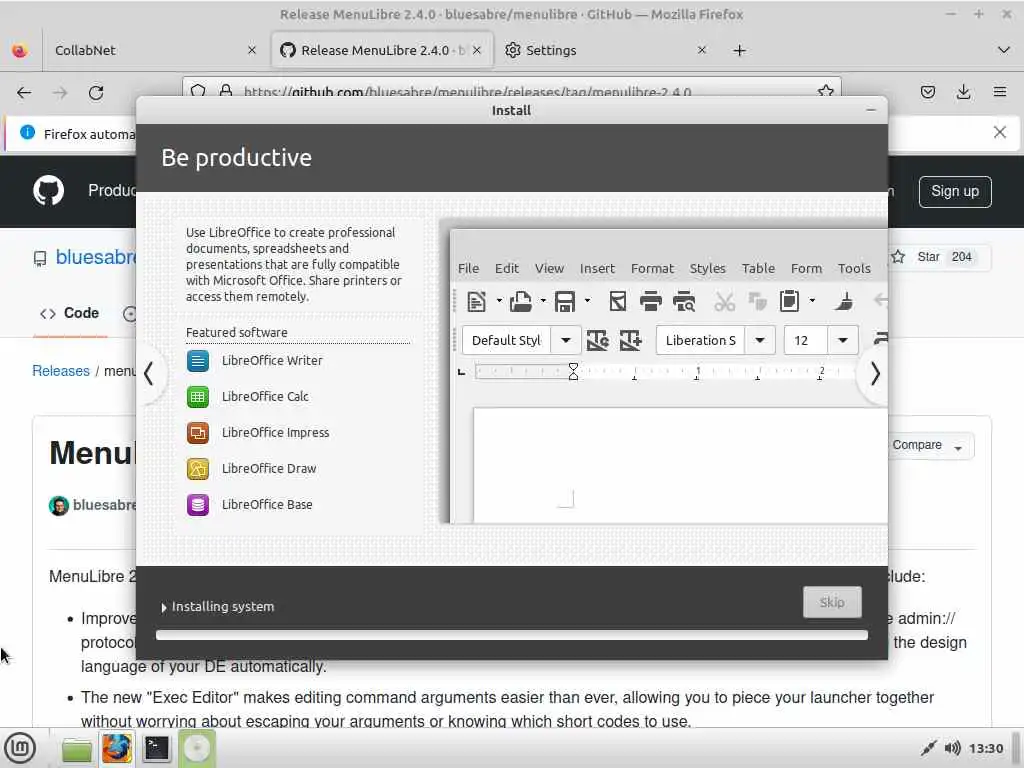Click Sign up on the GitHub page
Viewport: 1024px width, 768px height.
click(955, 191)
